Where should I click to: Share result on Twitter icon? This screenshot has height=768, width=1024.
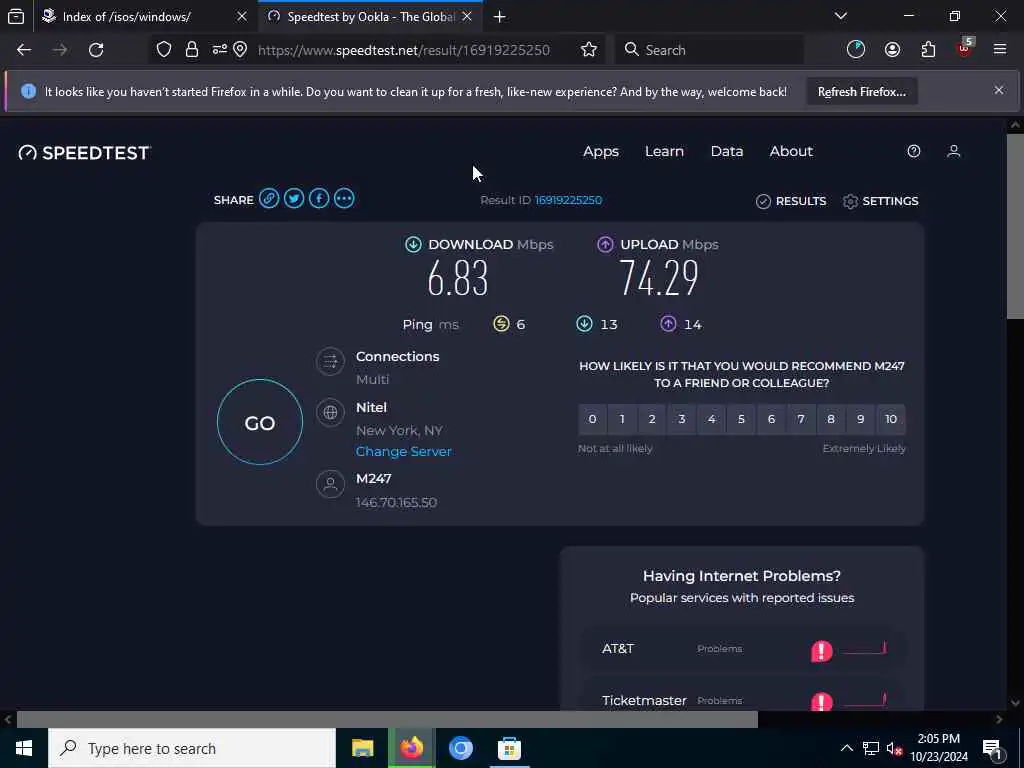(x=294, y=199)
